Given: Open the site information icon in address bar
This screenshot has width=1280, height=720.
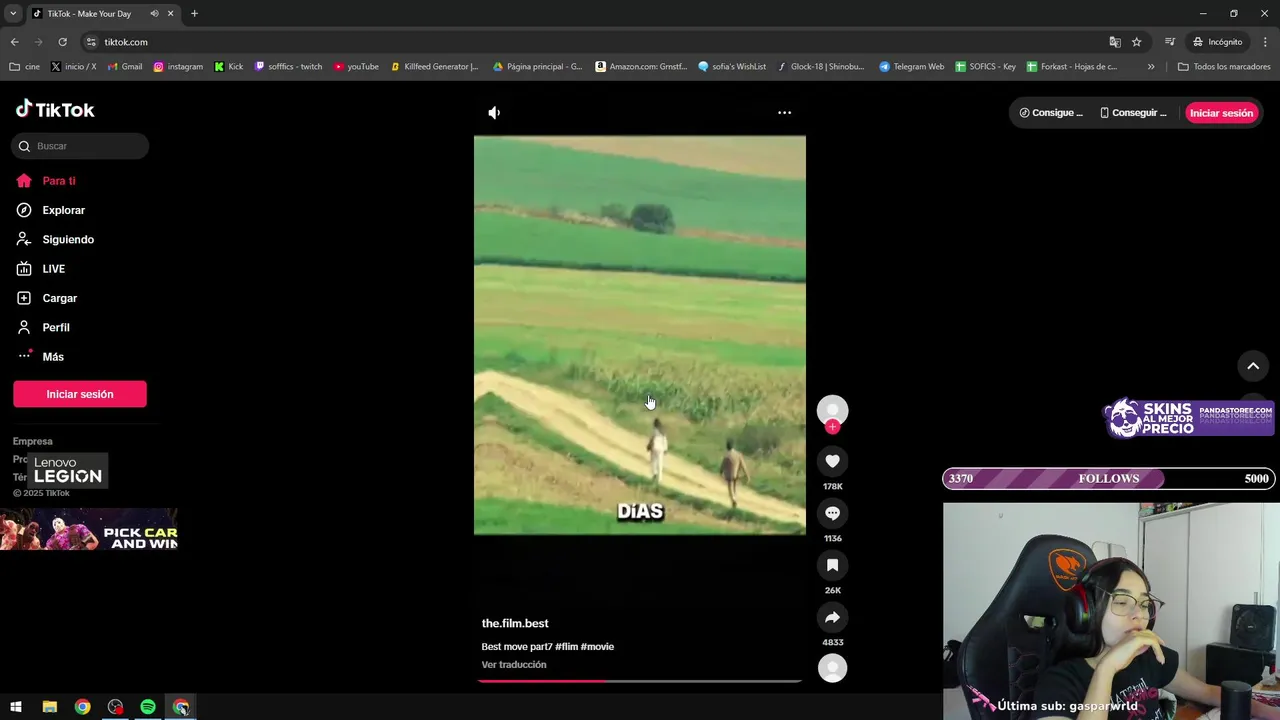Looking at the screenshot, I should pos(91,42).
